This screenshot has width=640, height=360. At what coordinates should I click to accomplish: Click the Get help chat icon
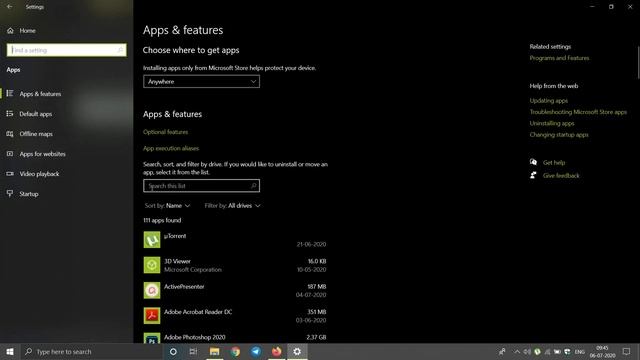tap(533, 162)
